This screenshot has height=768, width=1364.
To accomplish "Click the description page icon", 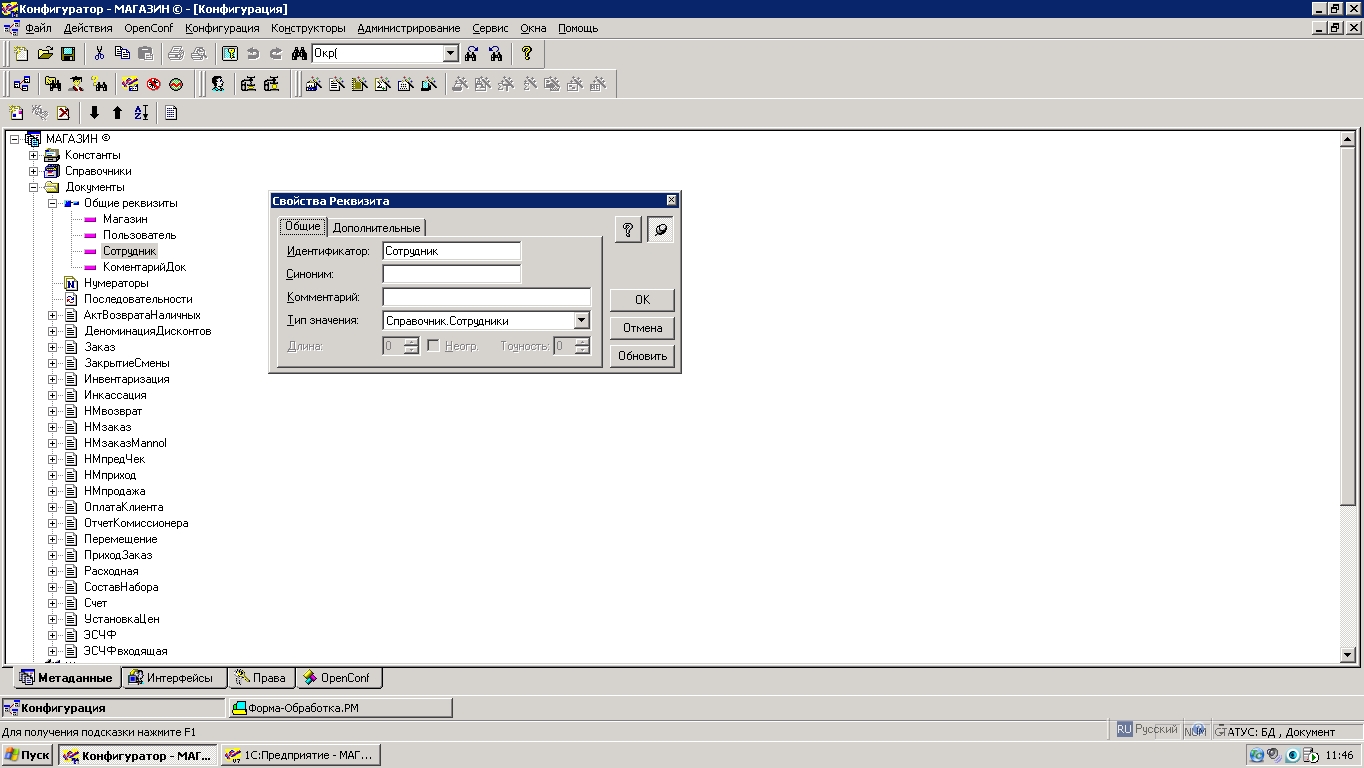I will [171, 113].
